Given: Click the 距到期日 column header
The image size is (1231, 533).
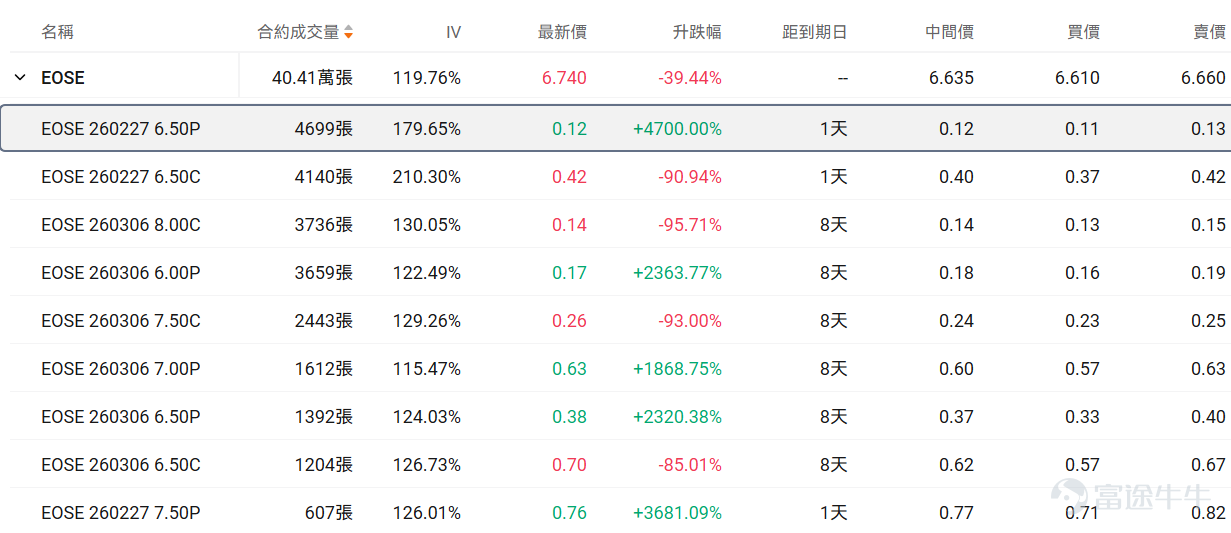Looking at the screenshot, I should (x=815, y=33).
